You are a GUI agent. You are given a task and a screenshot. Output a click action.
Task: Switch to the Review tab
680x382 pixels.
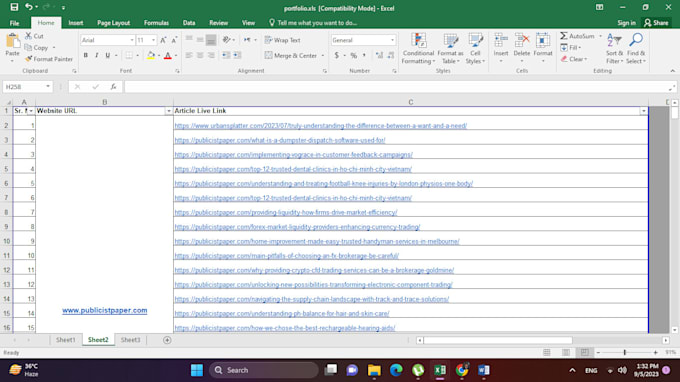pyautogui.click(x=219, y=23)
